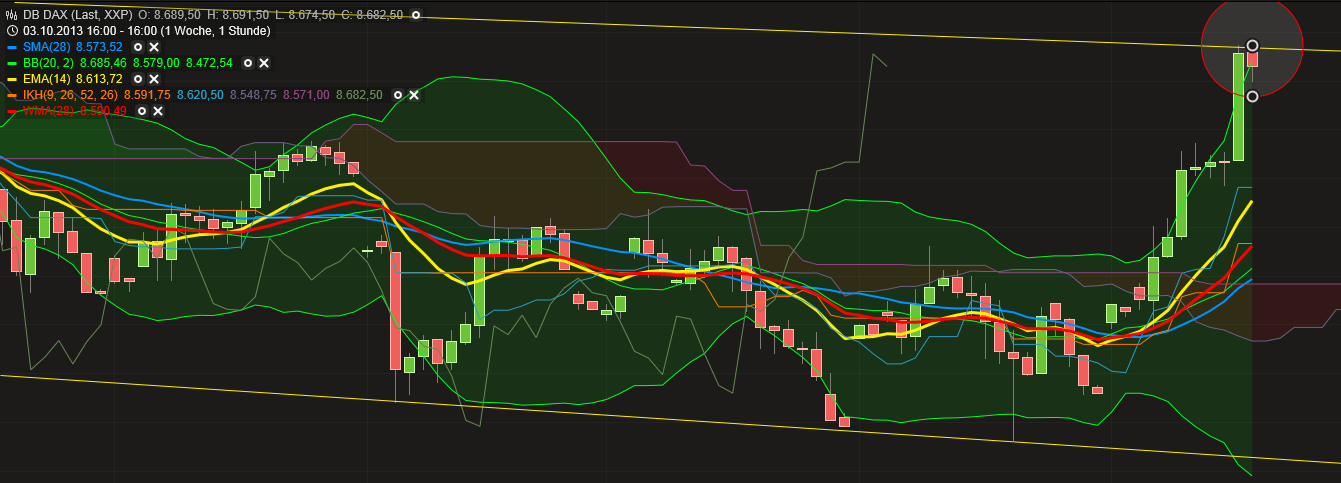
Task: Click the yellow EMA(14) color marker
Action: click(x=12, y=79)
